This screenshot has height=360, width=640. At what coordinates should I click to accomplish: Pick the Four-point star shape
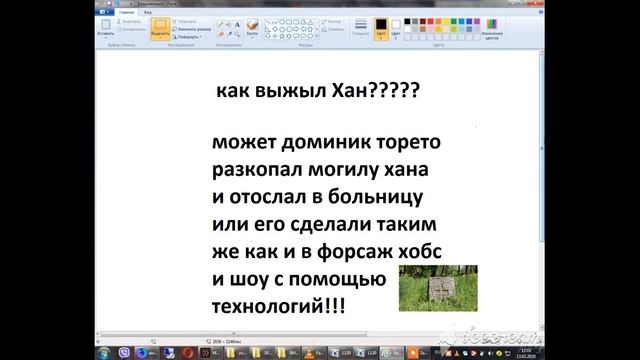(x=275, y=36)
